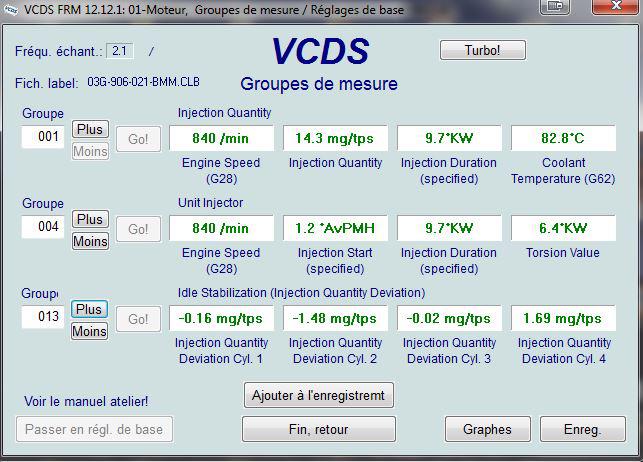Screen dimensions: 643x462
Task: Focus the group number field showing 001
Action: click(43, 137)
